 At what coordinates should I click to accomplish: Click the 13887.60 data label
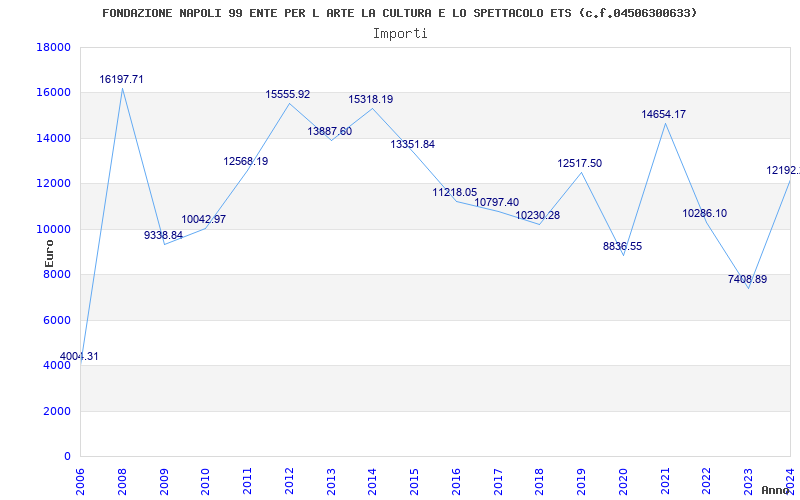pyautogui.click(x=330, y=132)
